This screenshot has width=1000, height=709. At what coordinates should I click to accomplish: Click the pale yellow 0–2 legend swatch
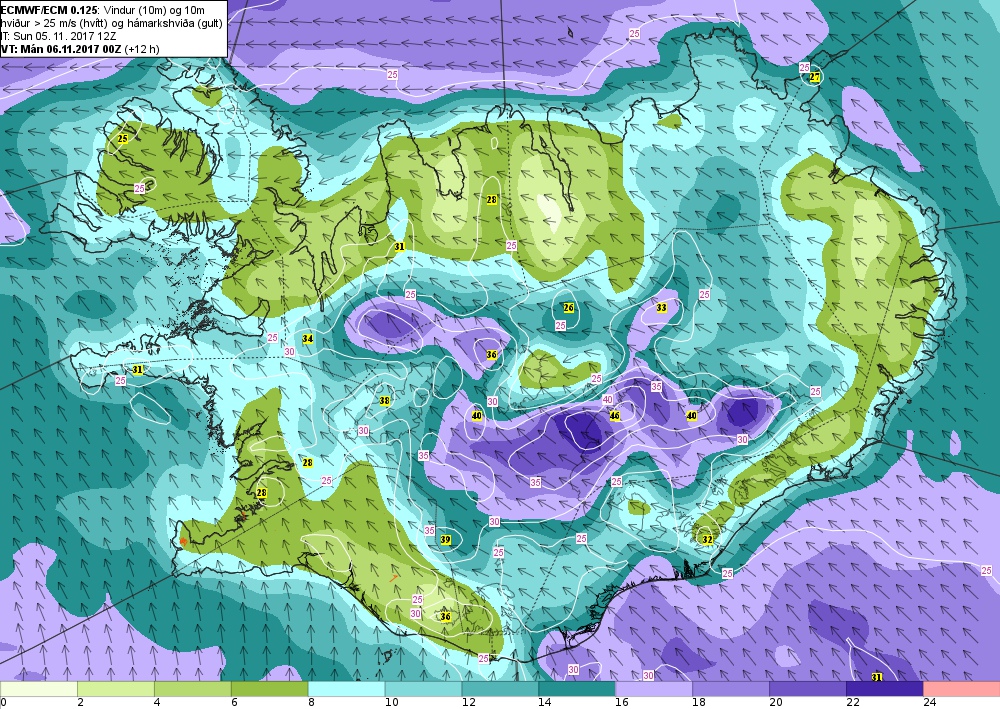tap(38, 689)
